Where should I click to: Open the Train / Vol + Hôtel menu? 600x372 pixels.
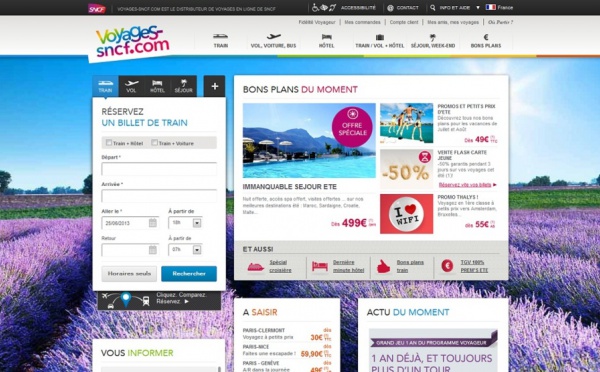[x=380, y=41]
